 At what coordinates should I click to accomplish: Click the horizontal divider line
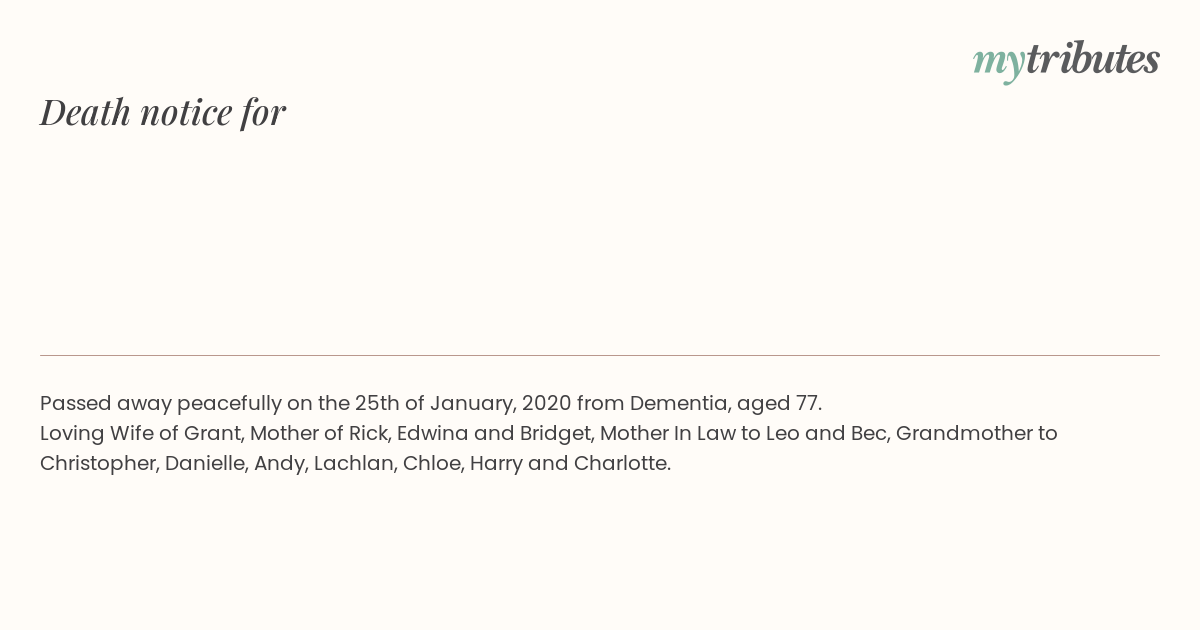(600, 355)
